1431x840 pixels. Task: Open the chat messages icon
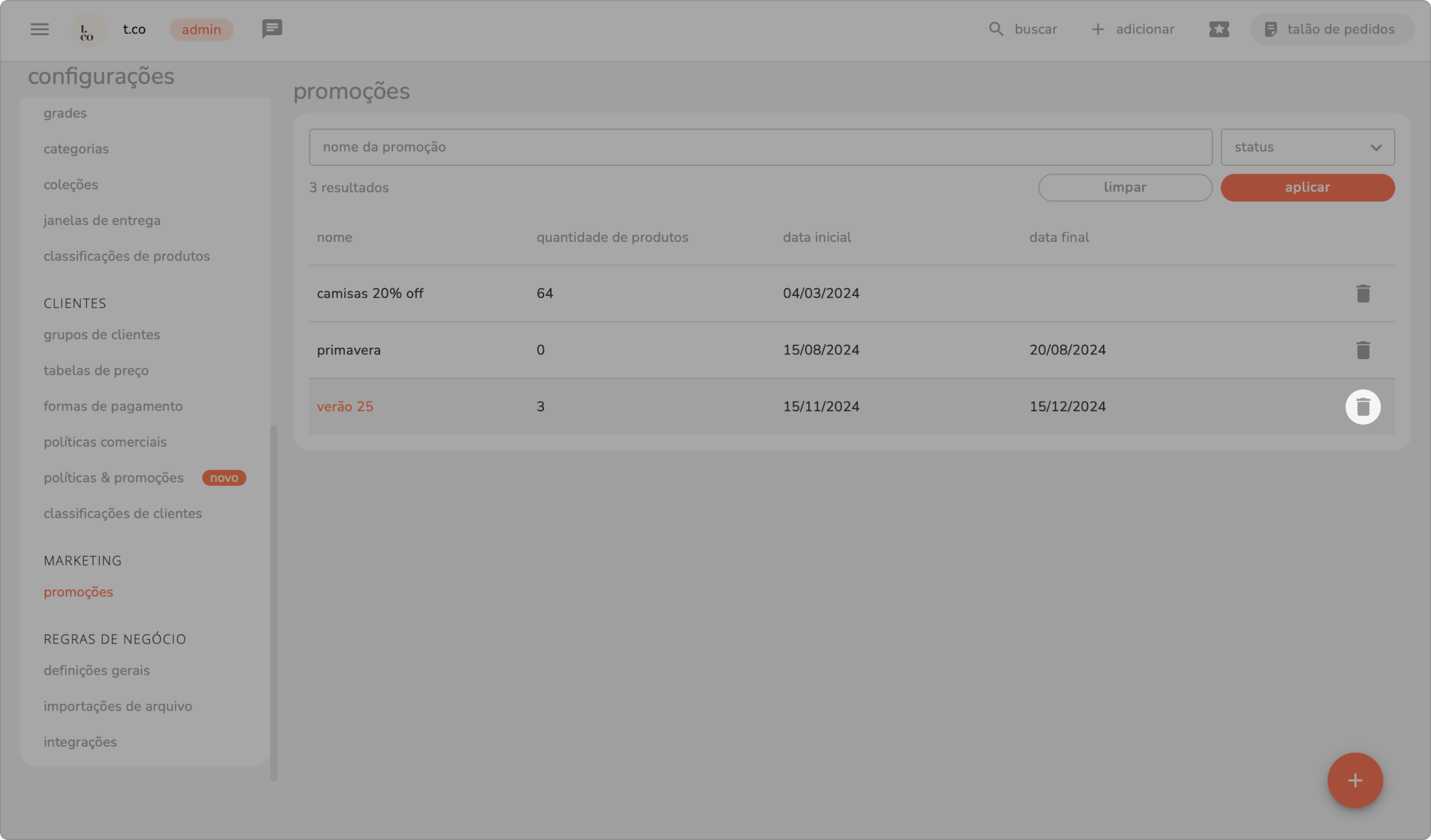click(272, 28)
